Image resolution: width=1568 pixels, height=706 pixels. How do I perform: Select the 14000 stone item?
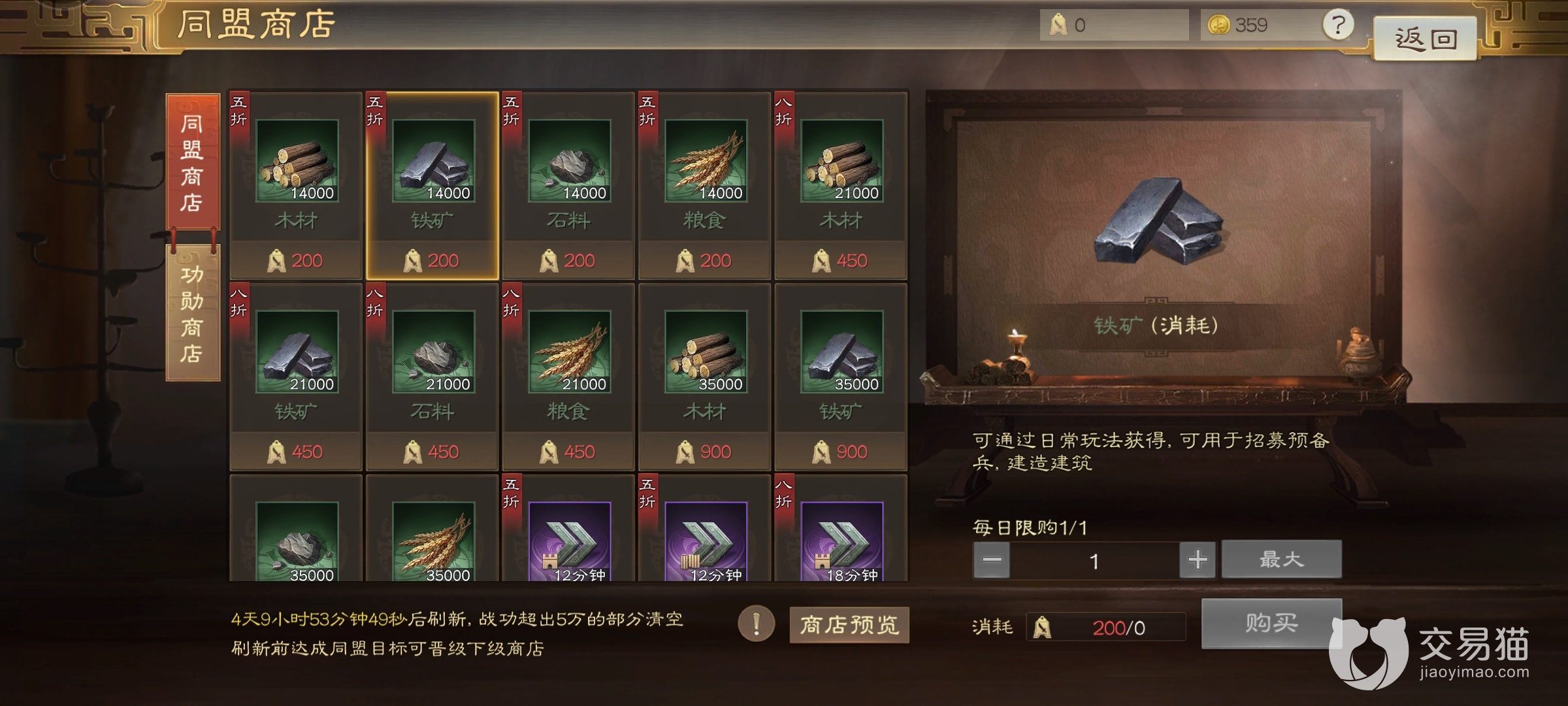coord(568,186)
